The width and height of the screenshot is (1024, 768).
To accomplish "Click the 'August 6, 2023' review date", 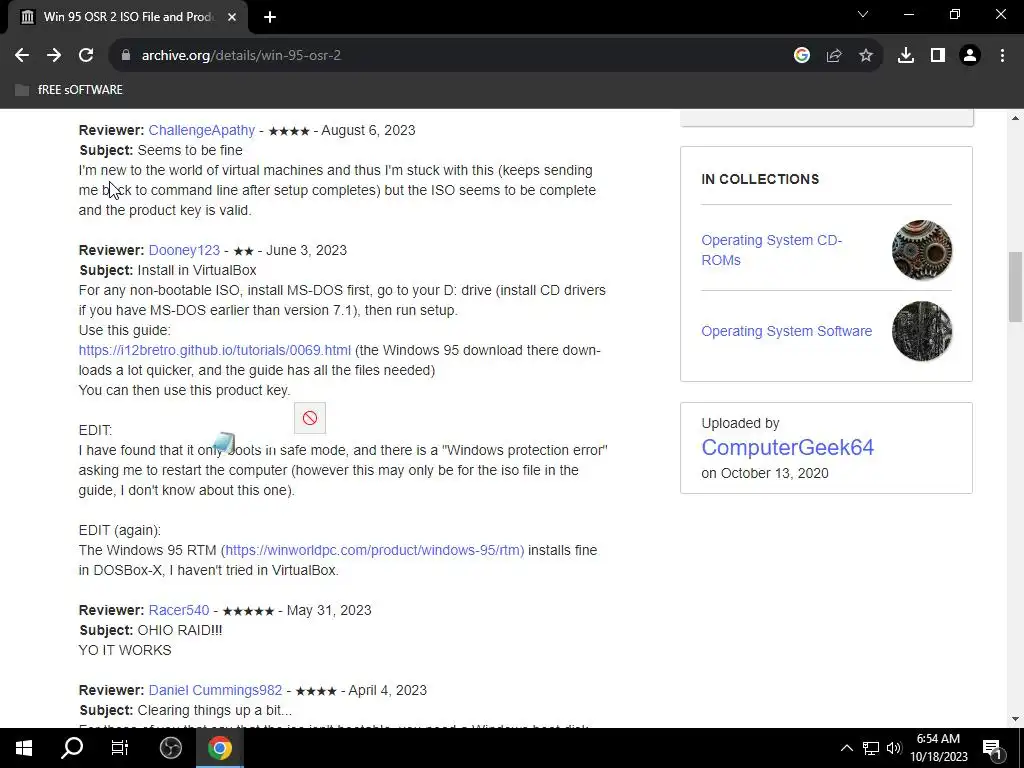I will pos(368,130).
